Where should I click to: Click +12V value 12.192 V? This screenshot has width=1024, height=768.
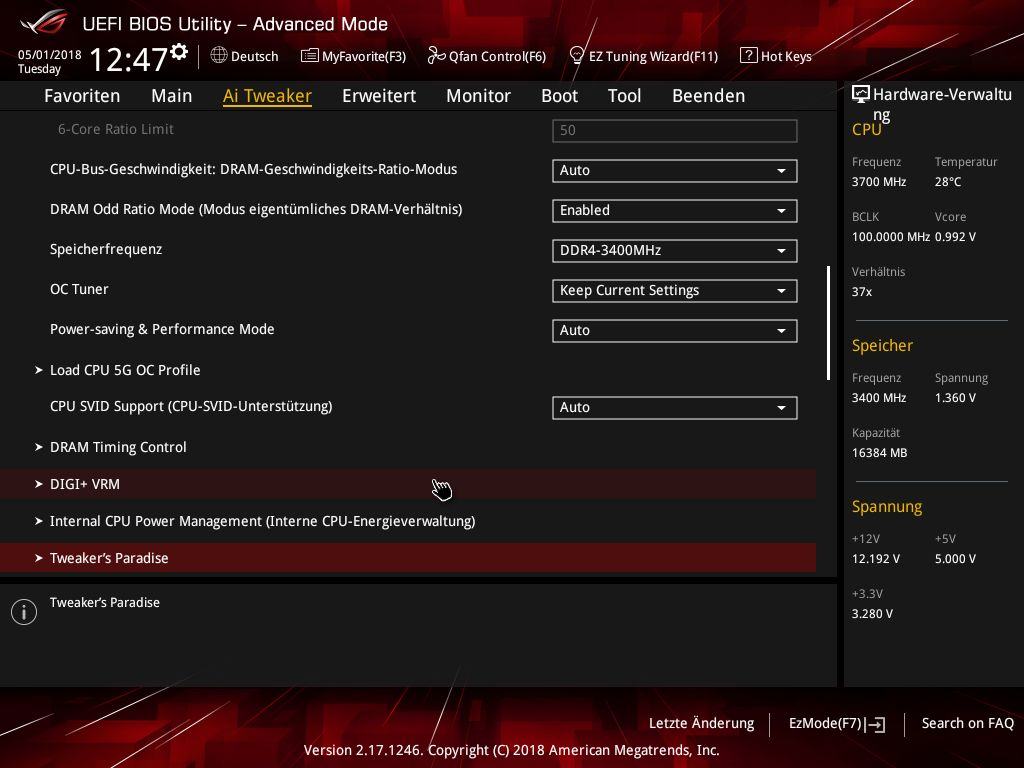(876, 559)
